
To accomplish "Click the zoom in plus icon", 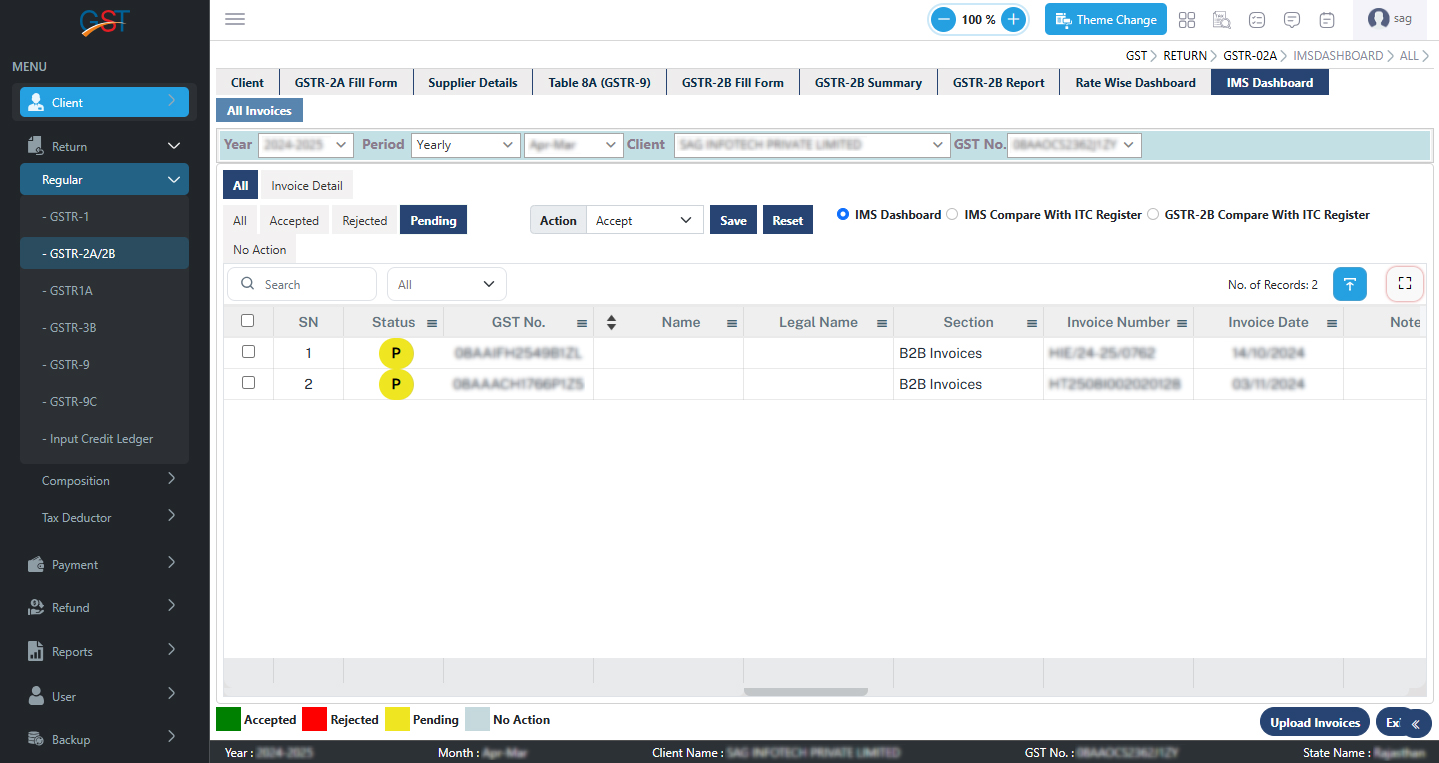I will point(1013,19).
